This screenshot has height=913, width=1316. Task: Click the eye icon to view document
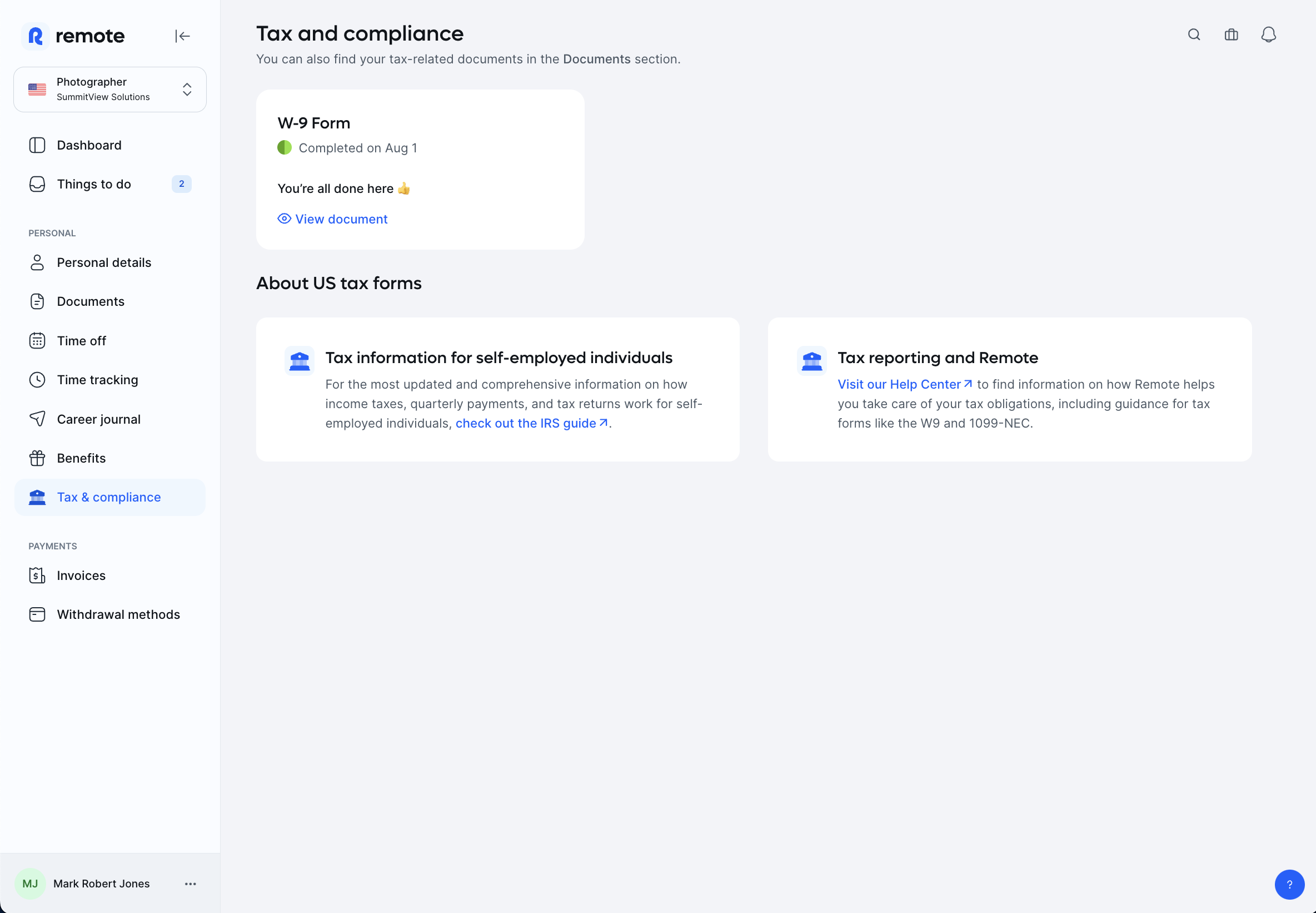[284, 219]
